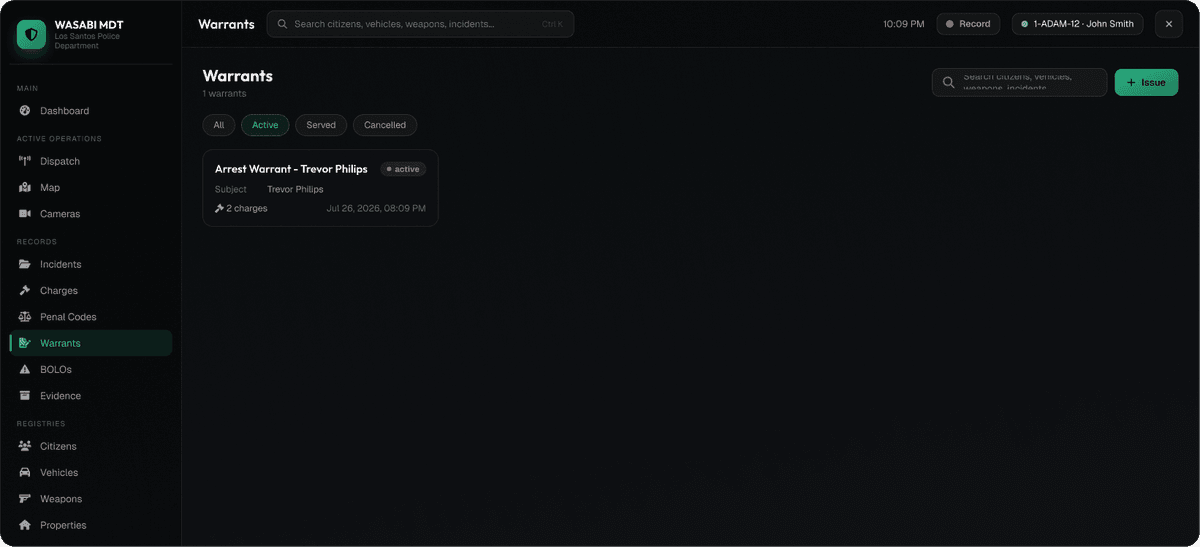Open the Dashboard gauge icon
The image size is (1200, 547).
click(25, 111)
